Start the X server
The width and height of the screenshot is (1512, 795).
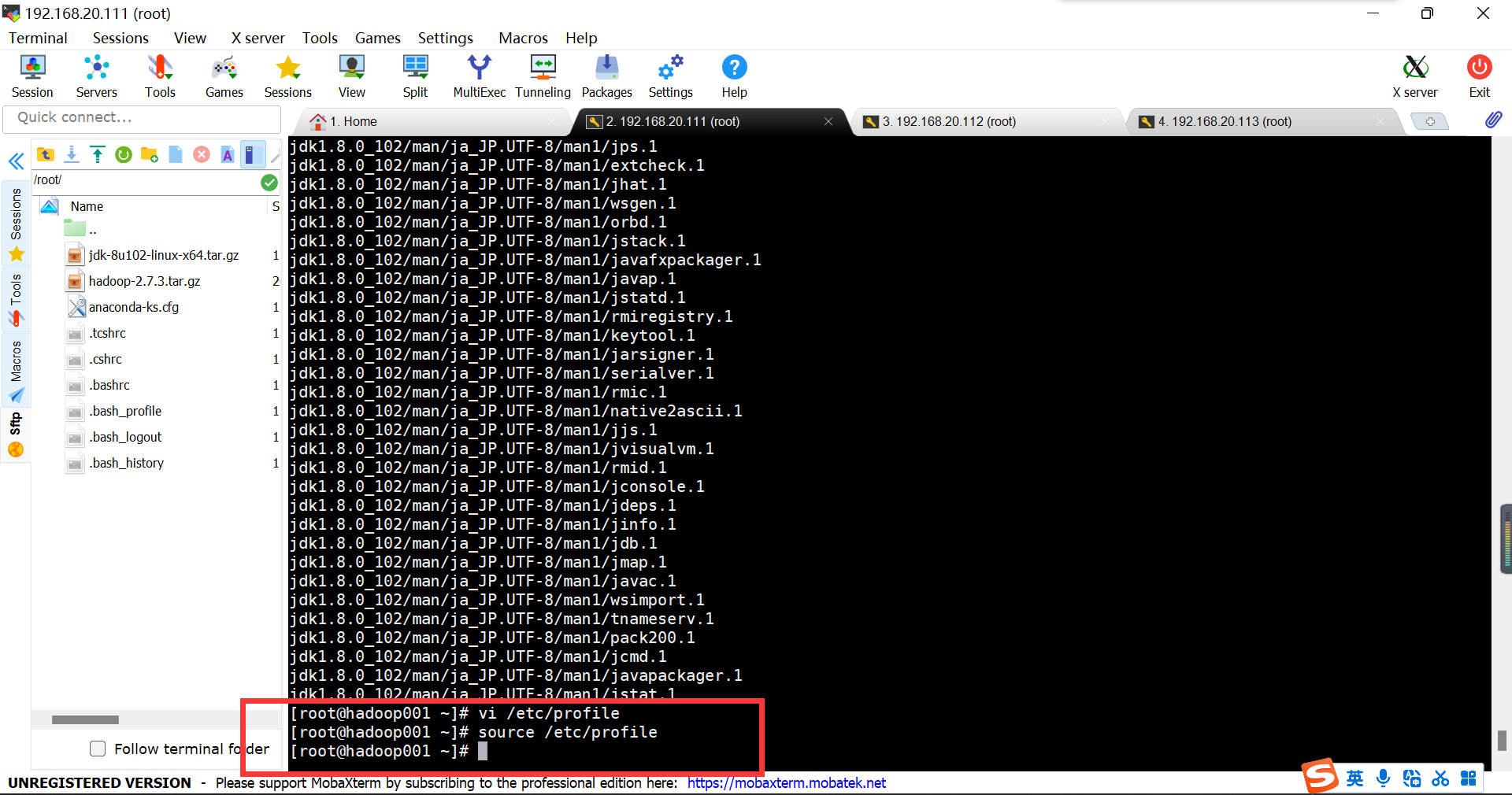[x=1415, y=76]
